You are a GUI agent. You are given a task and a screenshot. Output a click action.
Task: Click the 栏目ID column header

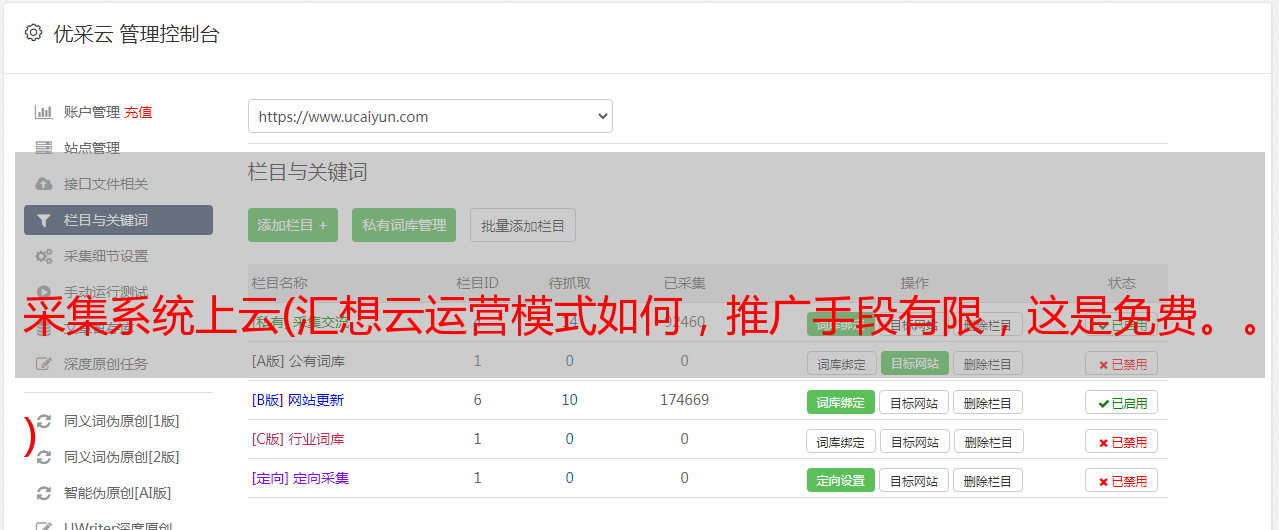(477, 283)
